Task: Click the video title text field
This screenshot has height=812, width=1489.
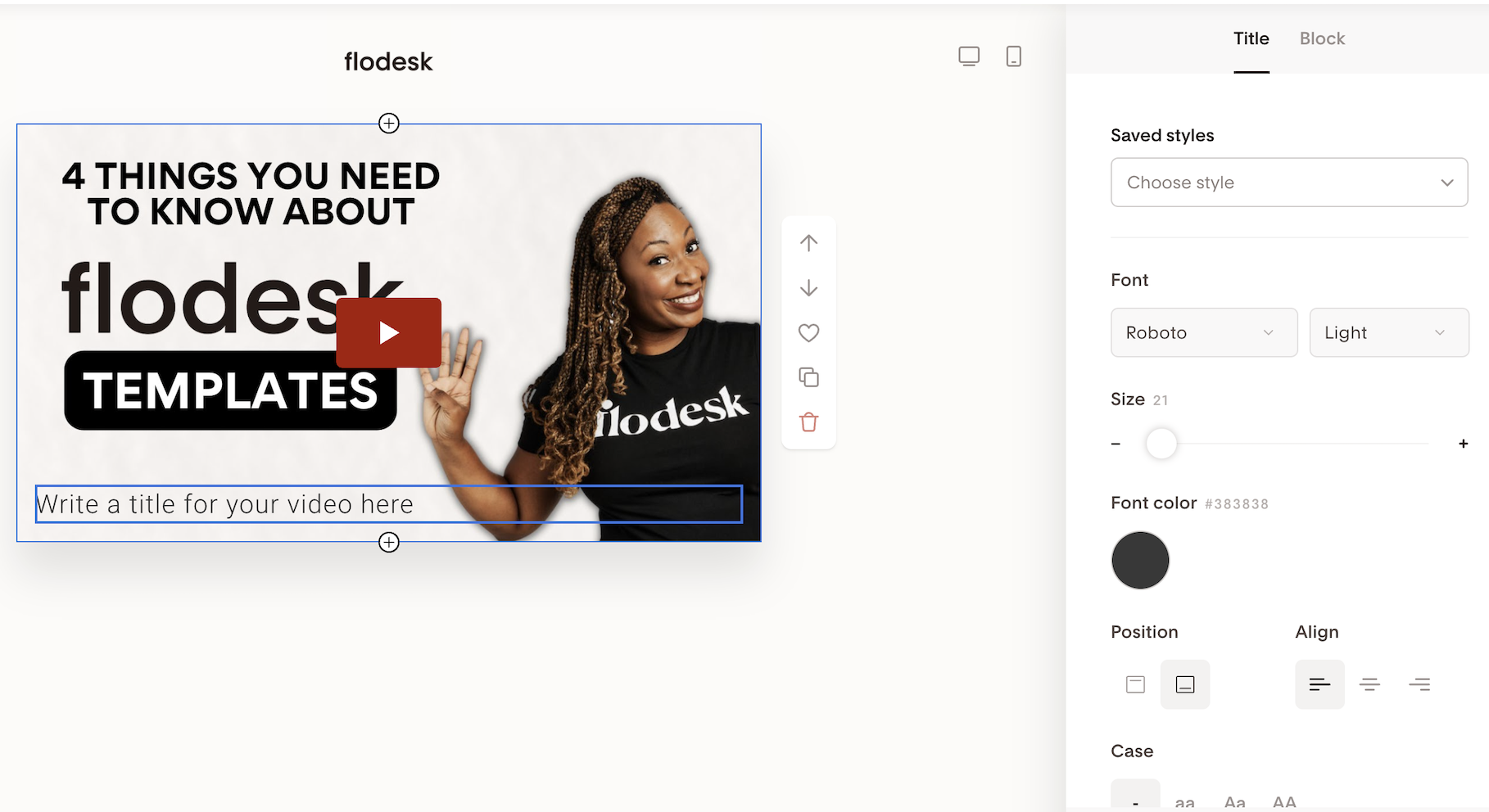Action: 389,504
